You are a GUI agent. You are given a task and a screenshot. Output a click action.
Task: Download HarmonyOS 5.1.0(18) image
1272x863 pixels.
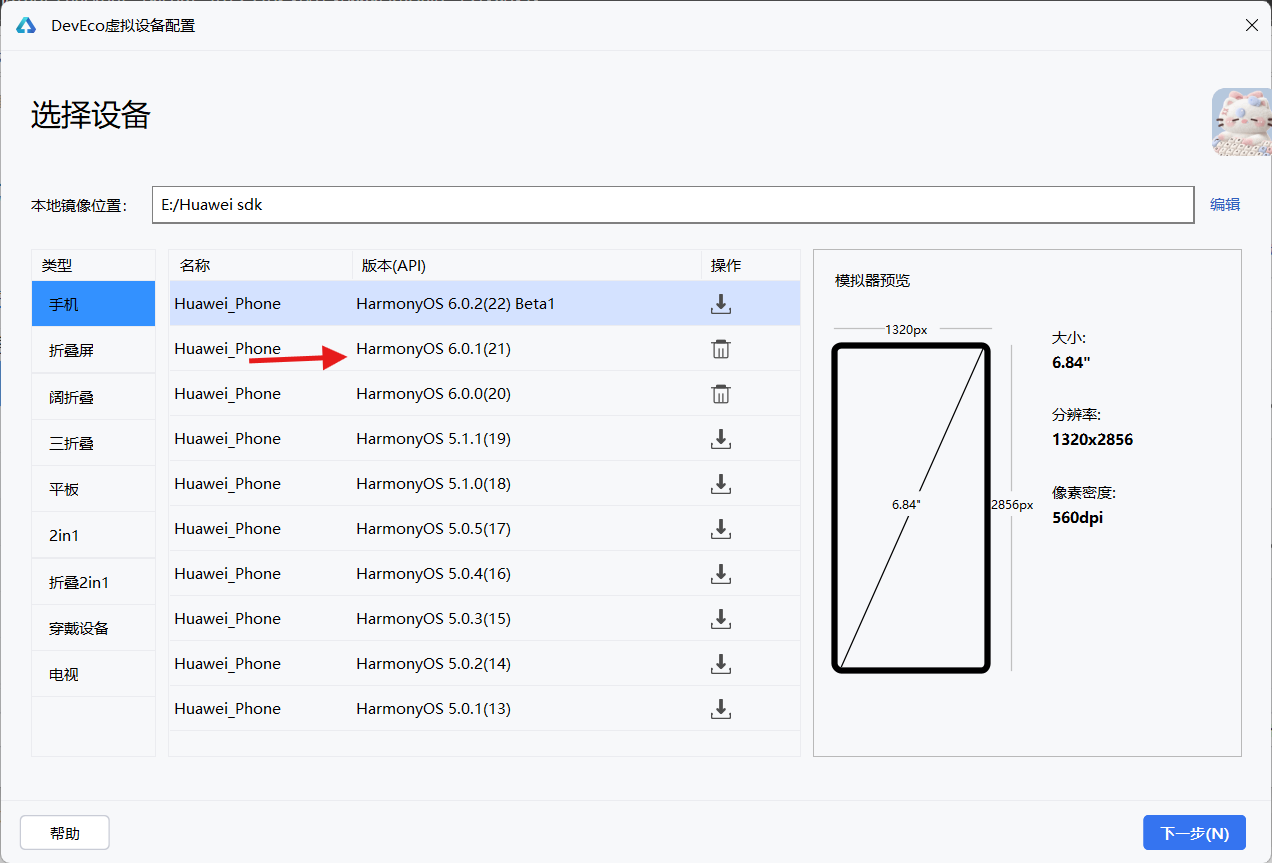720,483
